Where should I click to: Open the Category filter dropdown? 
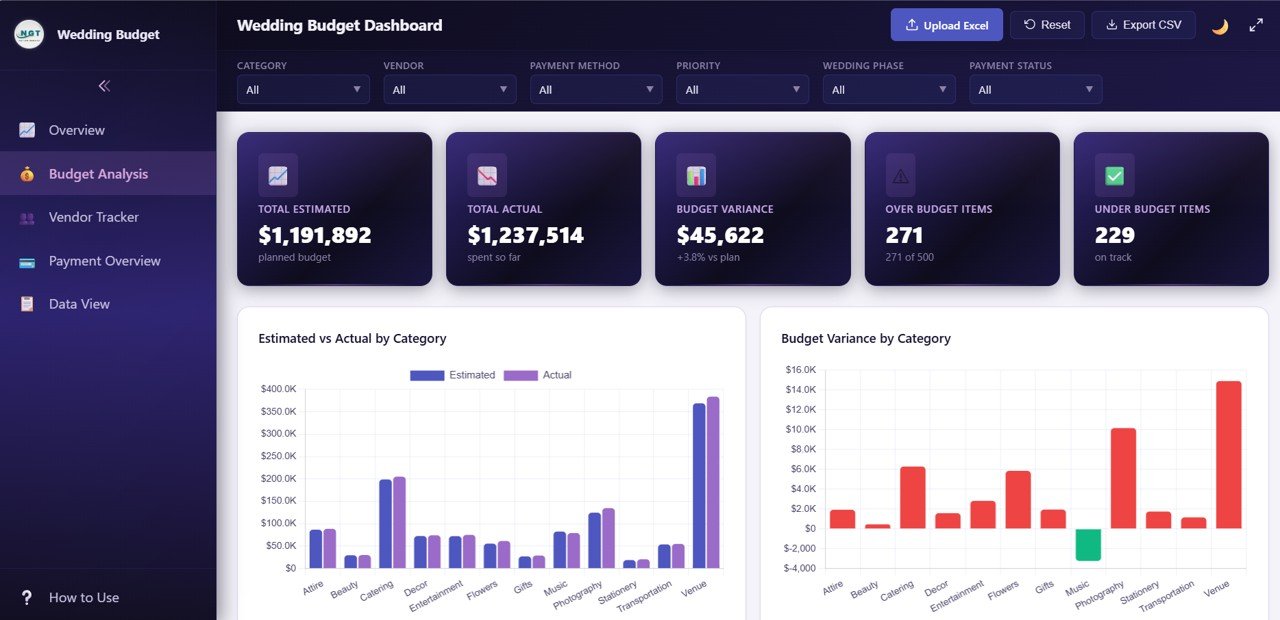(303, 90)
